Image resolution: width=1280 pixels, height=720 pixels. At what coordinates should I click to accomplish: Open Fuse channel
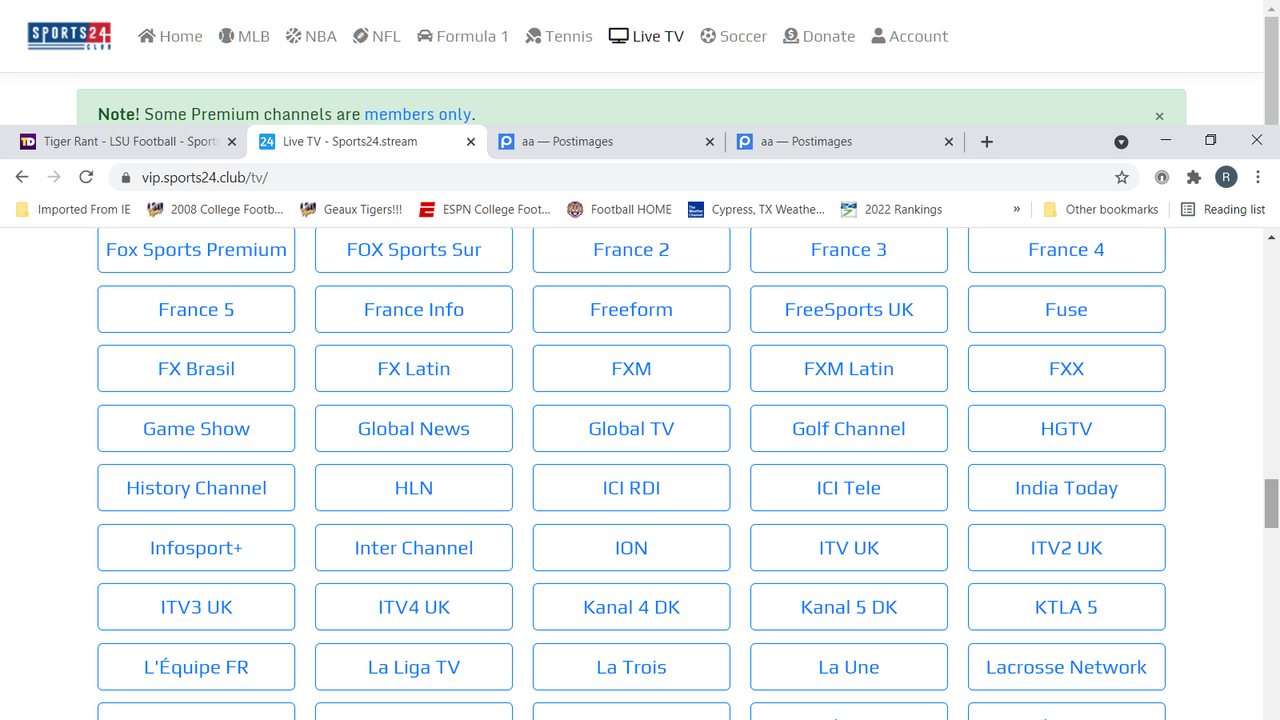coord(1066,309)
